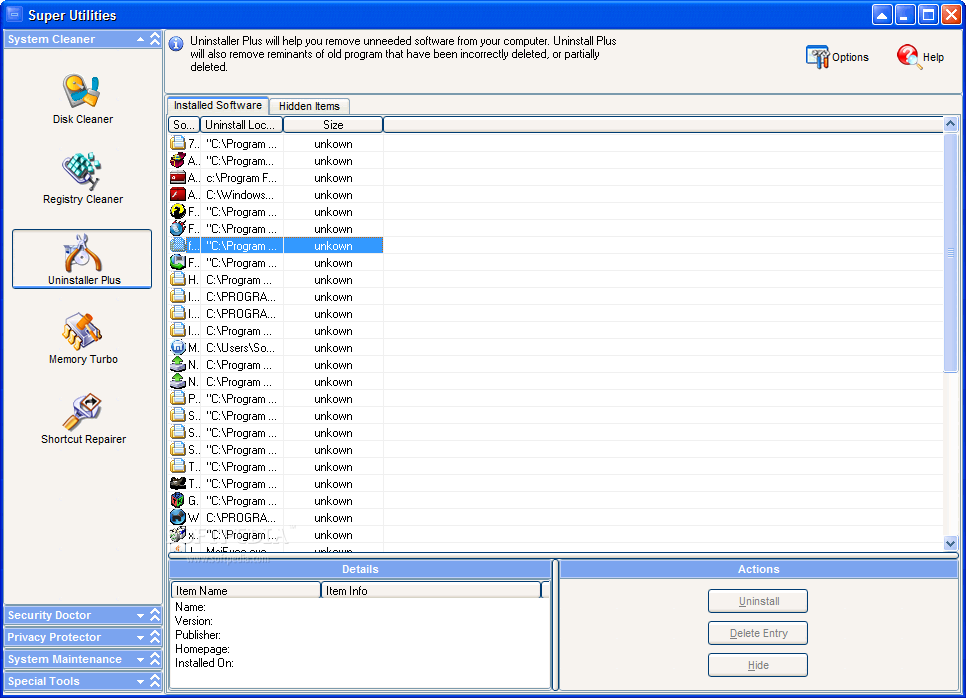Click the Publisher: field in Details
The image size is (966, 698).
(198, 635)
